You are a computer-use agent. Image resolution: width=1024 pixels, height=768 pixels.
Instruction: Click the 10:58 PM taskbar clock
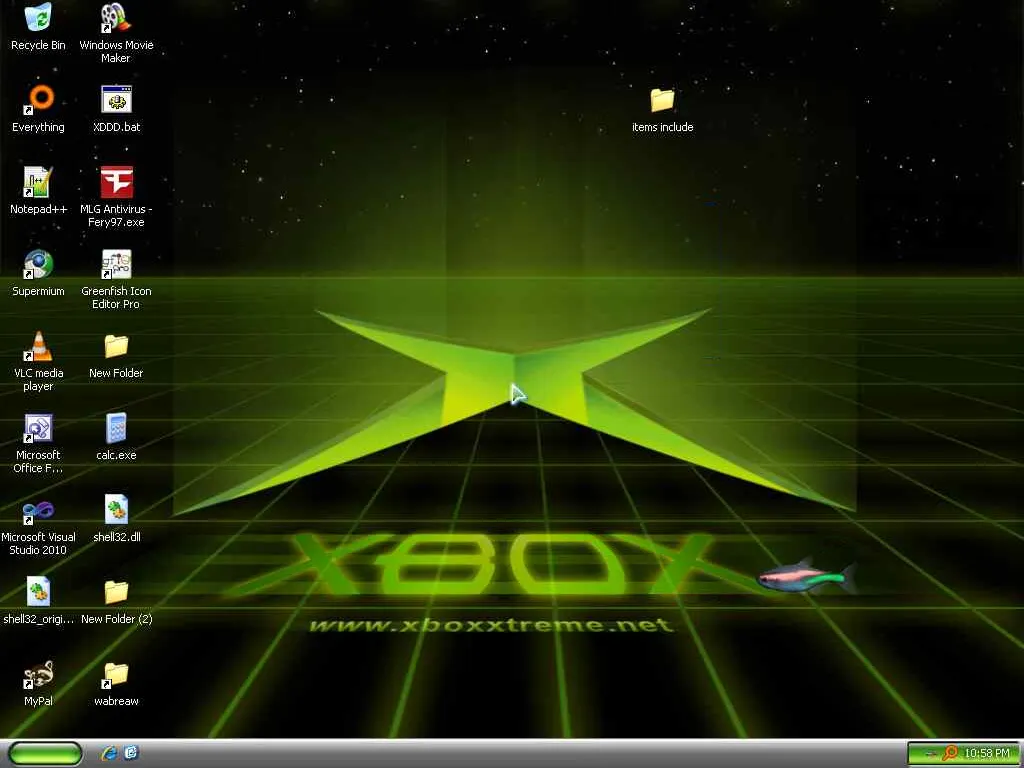tap(987, 753)
